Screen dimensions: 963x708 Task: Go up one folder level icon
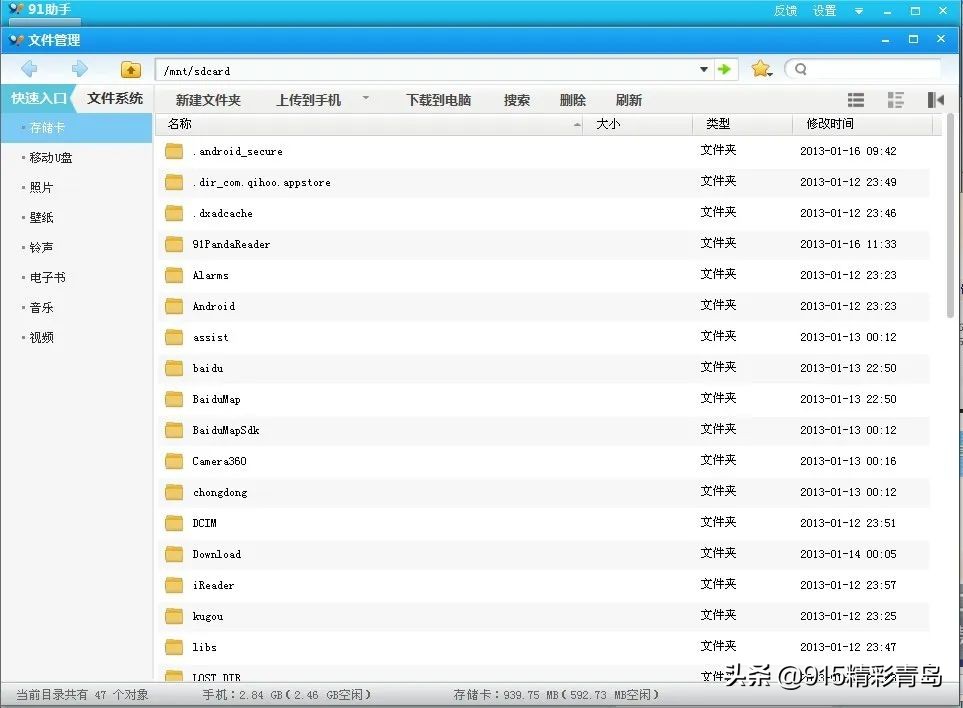click(x=130, y=69)
